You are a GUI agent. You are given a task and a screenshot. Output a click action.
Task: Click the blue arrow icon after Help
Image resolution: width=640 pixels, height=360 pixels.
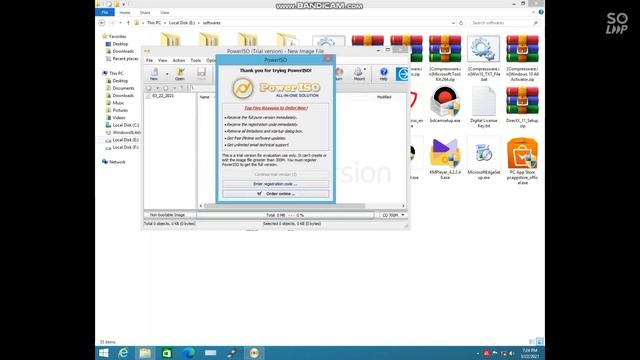tap(402, 74)
